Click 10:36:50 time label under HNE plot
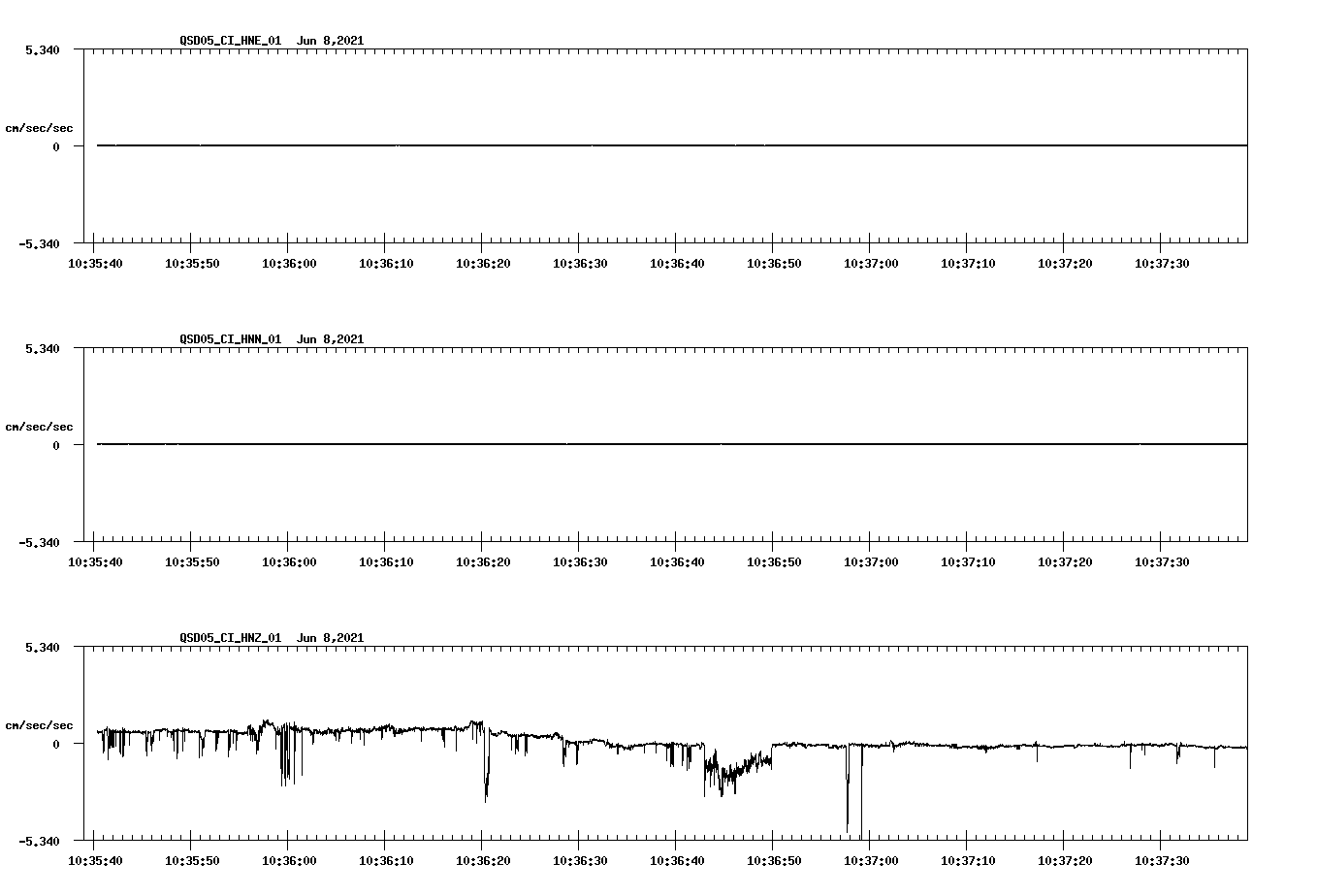The image size is (1317, 896). pos(774,264)
